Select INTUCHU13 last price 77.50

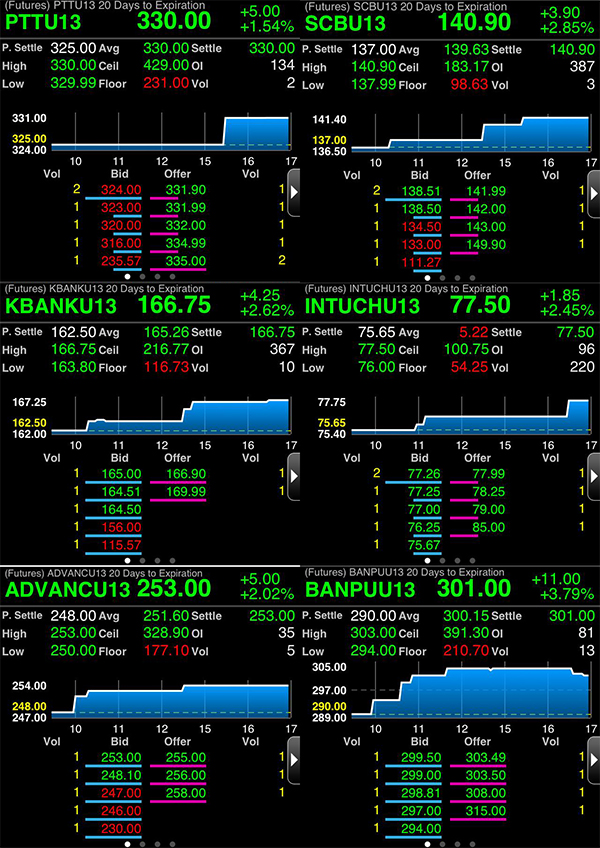click(480, 304)
